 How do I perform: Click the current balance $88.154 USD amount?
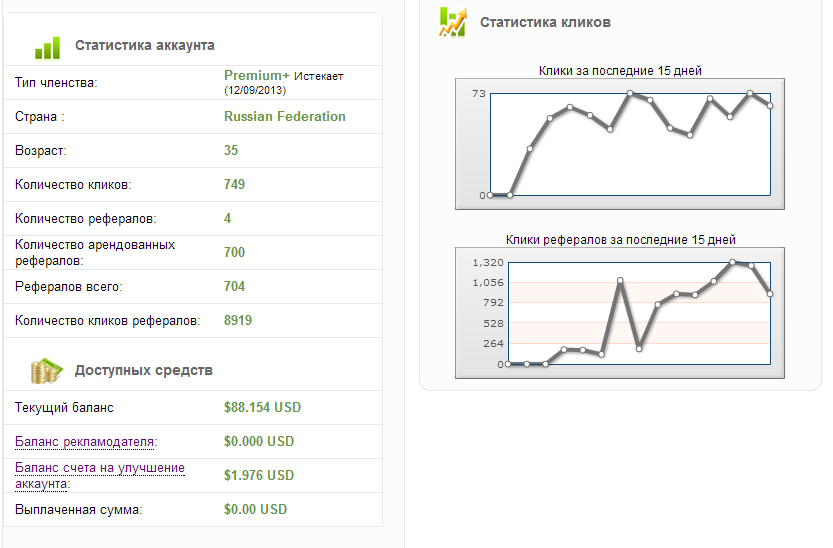point(262,408)
